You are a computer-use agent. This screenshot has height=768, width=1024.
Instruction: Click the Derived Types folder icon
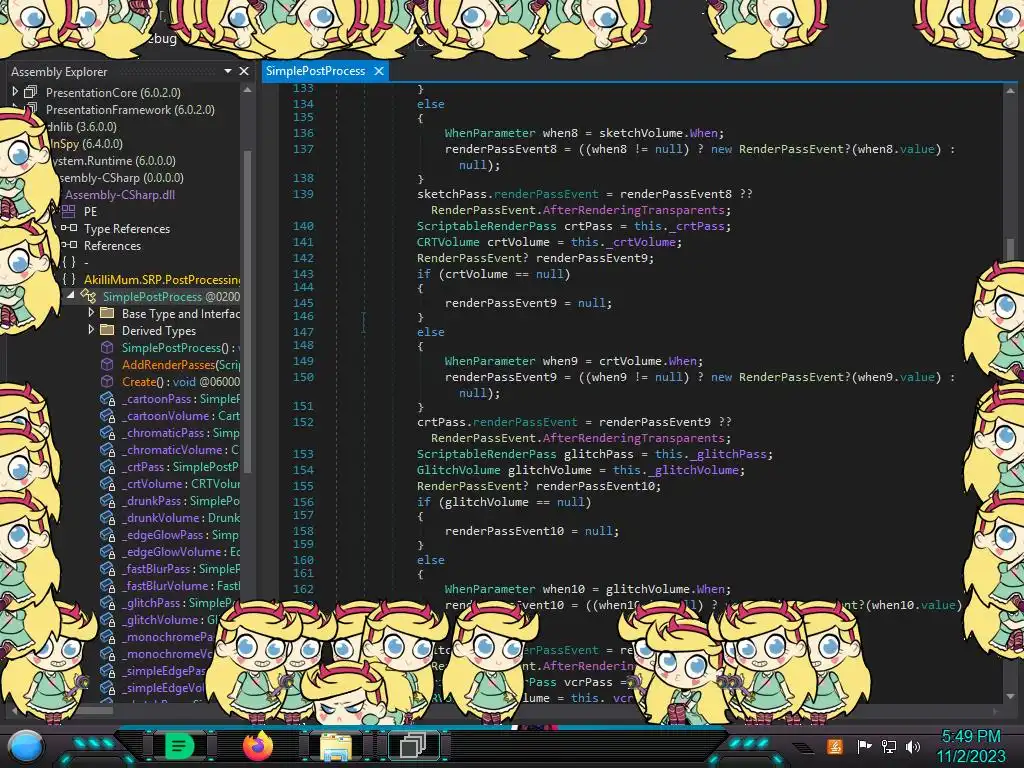107,330
